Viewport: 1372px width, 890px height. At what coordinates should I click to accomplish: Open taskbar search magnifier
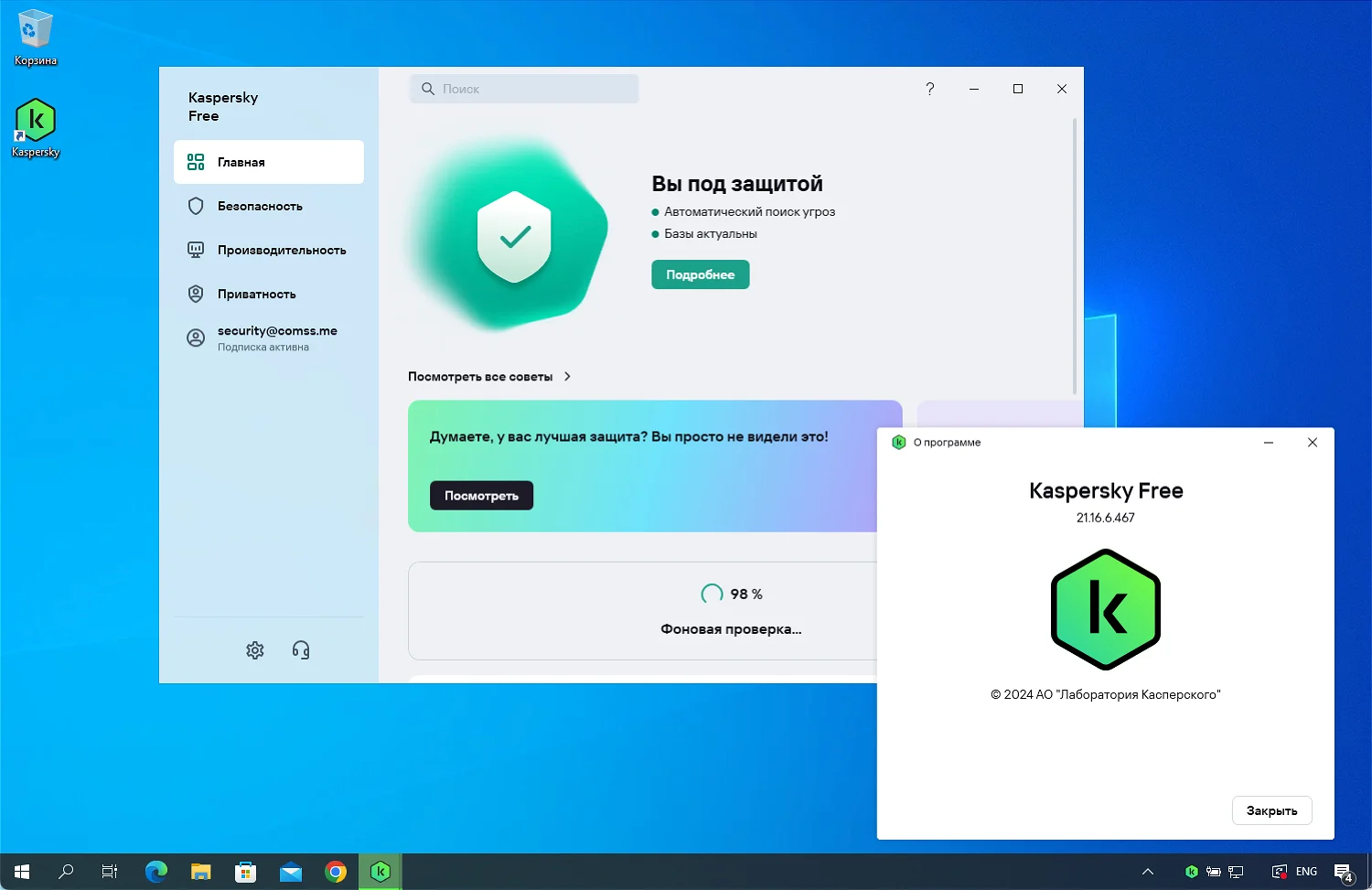click(x=66, y=872)
